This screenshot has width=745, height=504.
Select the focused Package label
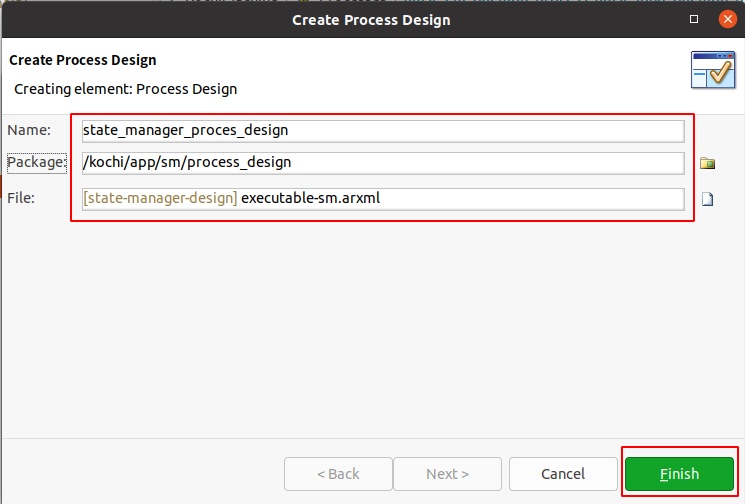[x=37, y=163]
